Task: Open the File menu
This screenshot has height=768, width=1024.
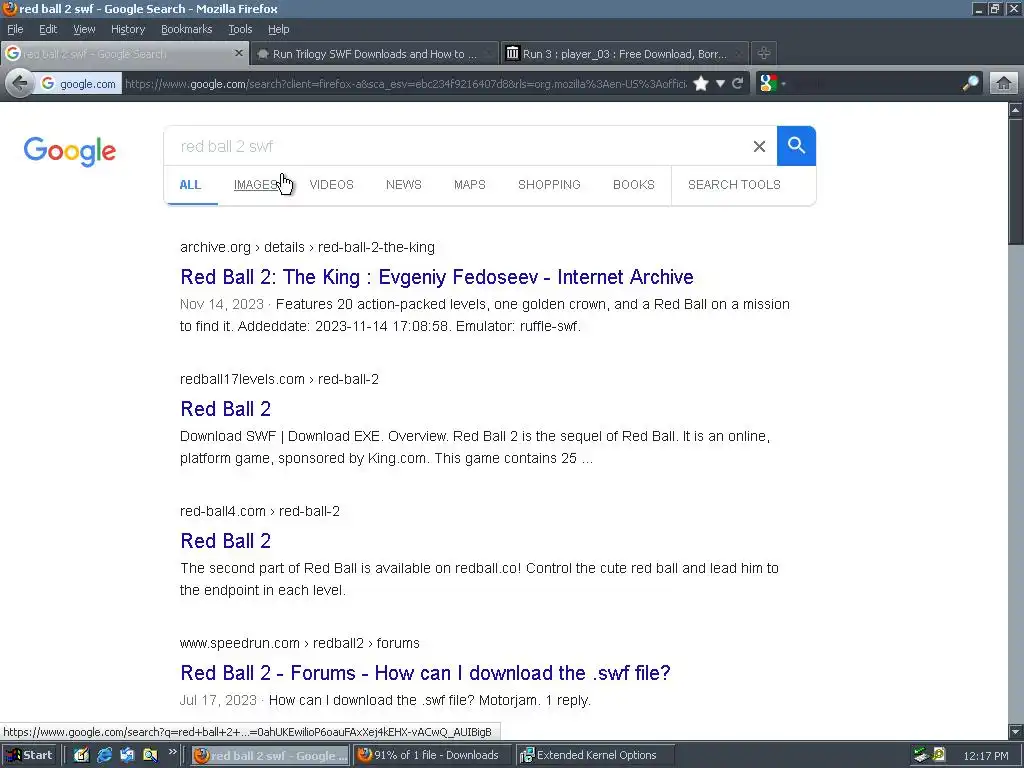Action: [x=15, y=29]
